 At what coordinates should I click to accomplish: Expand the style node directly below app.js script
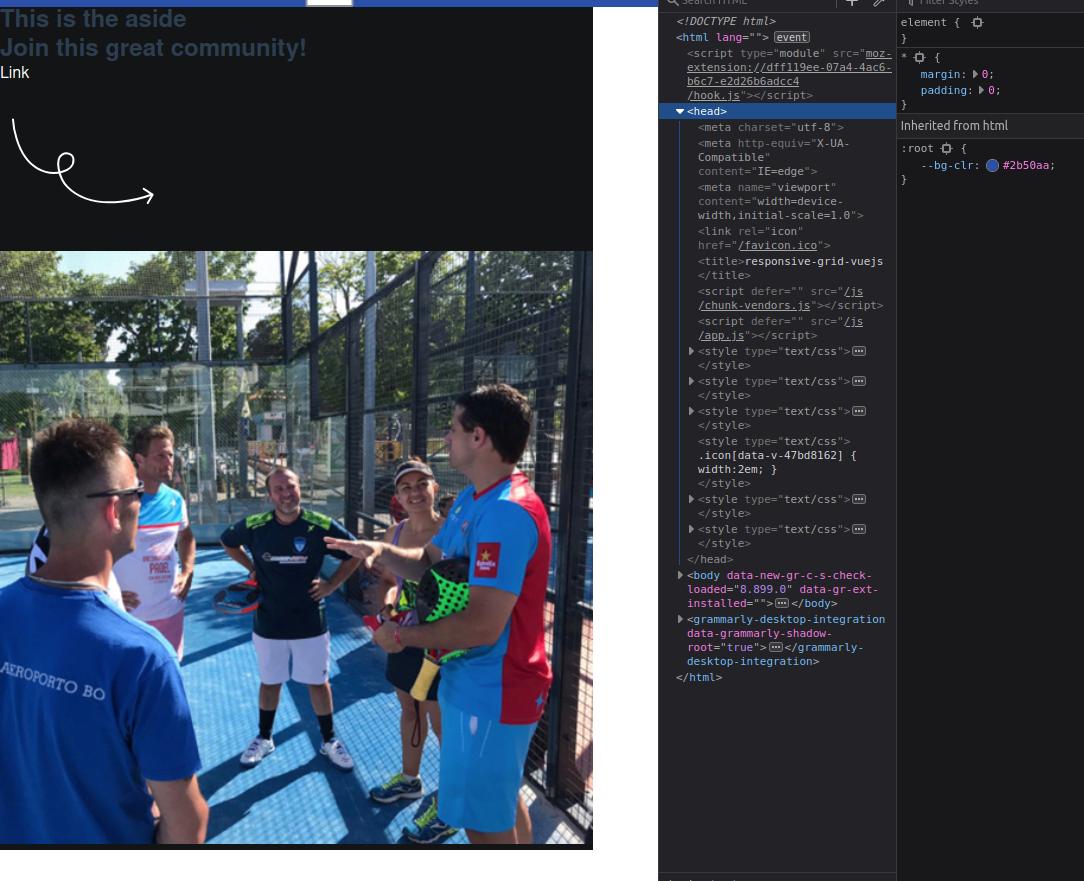click(x=691, y=351)
